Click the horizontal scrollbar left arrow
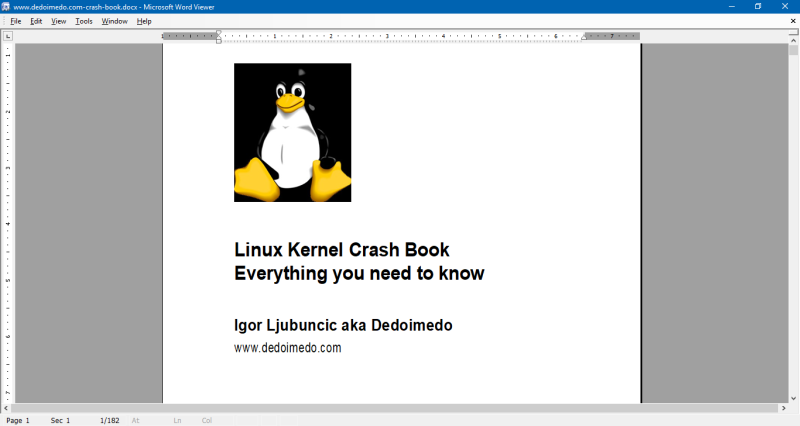The height and width of the screenshot is (426, 800). click(x=5, y=408)
